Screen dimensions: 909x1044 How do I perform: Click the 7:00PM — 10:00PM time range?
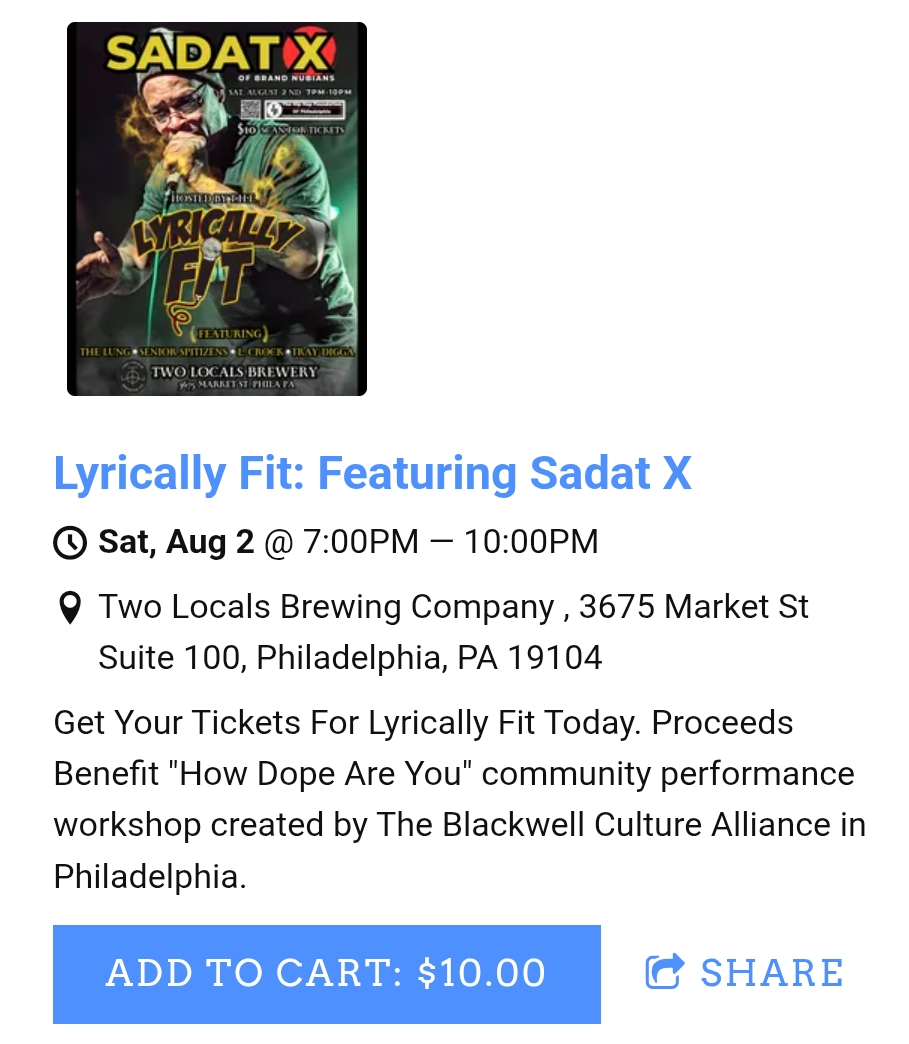pos(450,542)
